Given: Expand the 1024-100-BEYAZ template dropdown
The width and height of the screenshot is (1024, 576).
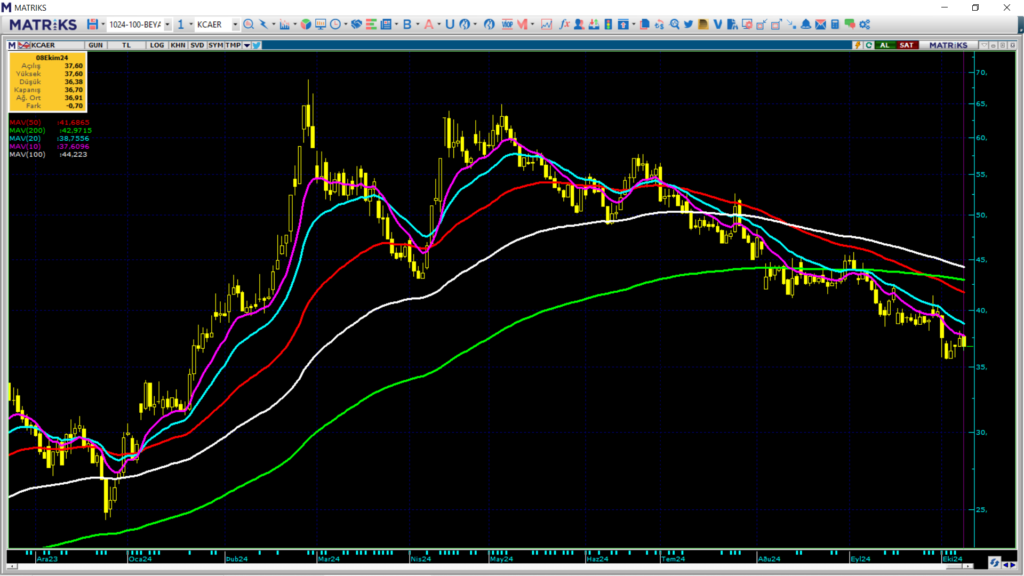Looking at the screenshot, I should click(167, 25).
